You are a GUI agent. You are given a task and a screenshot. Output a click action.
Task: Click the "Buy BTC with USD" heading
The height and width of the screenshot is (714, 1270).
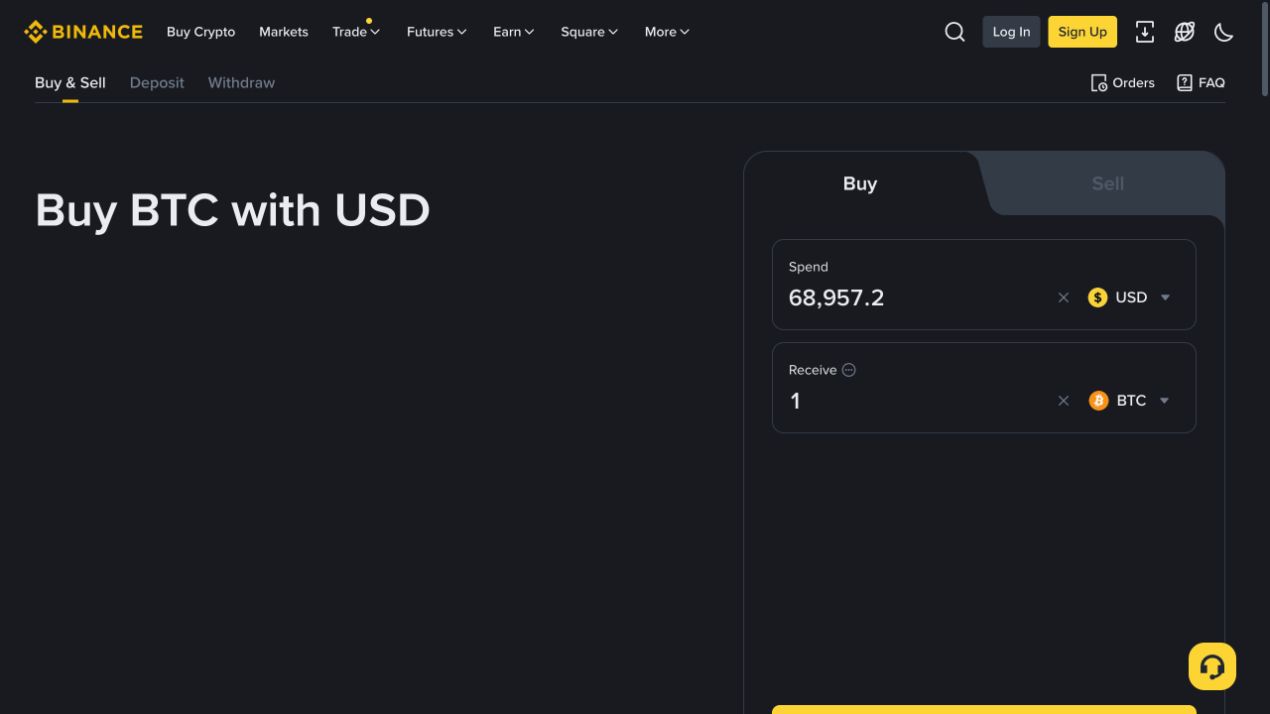point(233,211)
